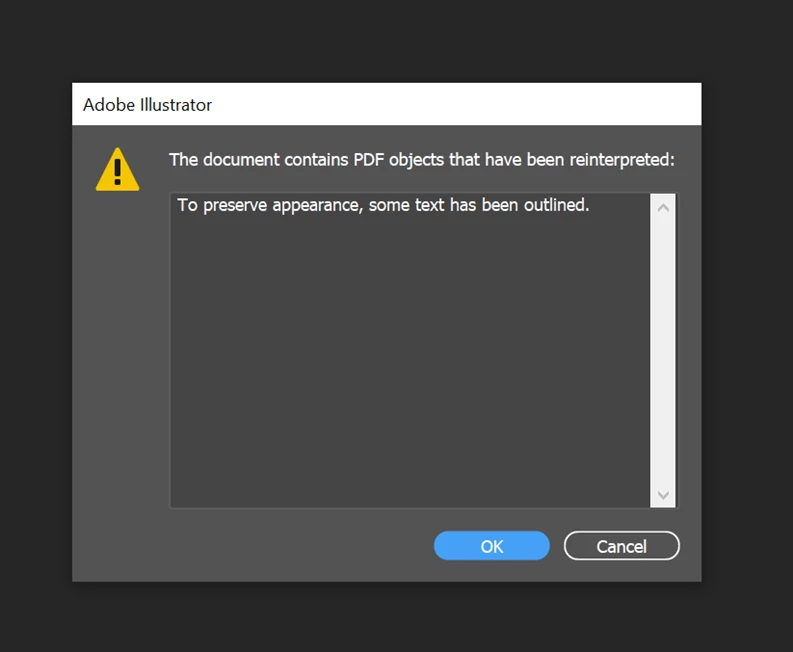This screenshot has width=793, height=652.
Task: Click the word 'outlined.' in the message
Action: (556, 205)
